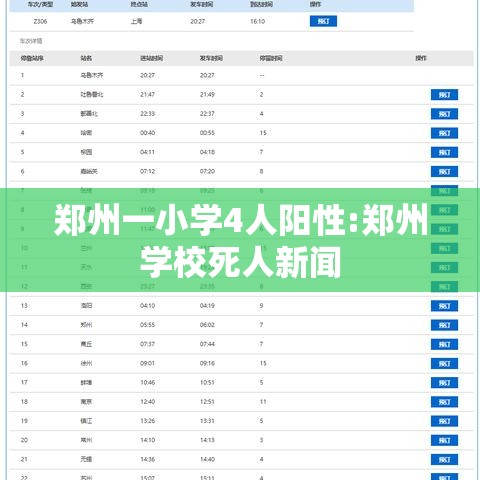Select the 站名 column header
Viewport: 480px width, 480px height.
86,58
